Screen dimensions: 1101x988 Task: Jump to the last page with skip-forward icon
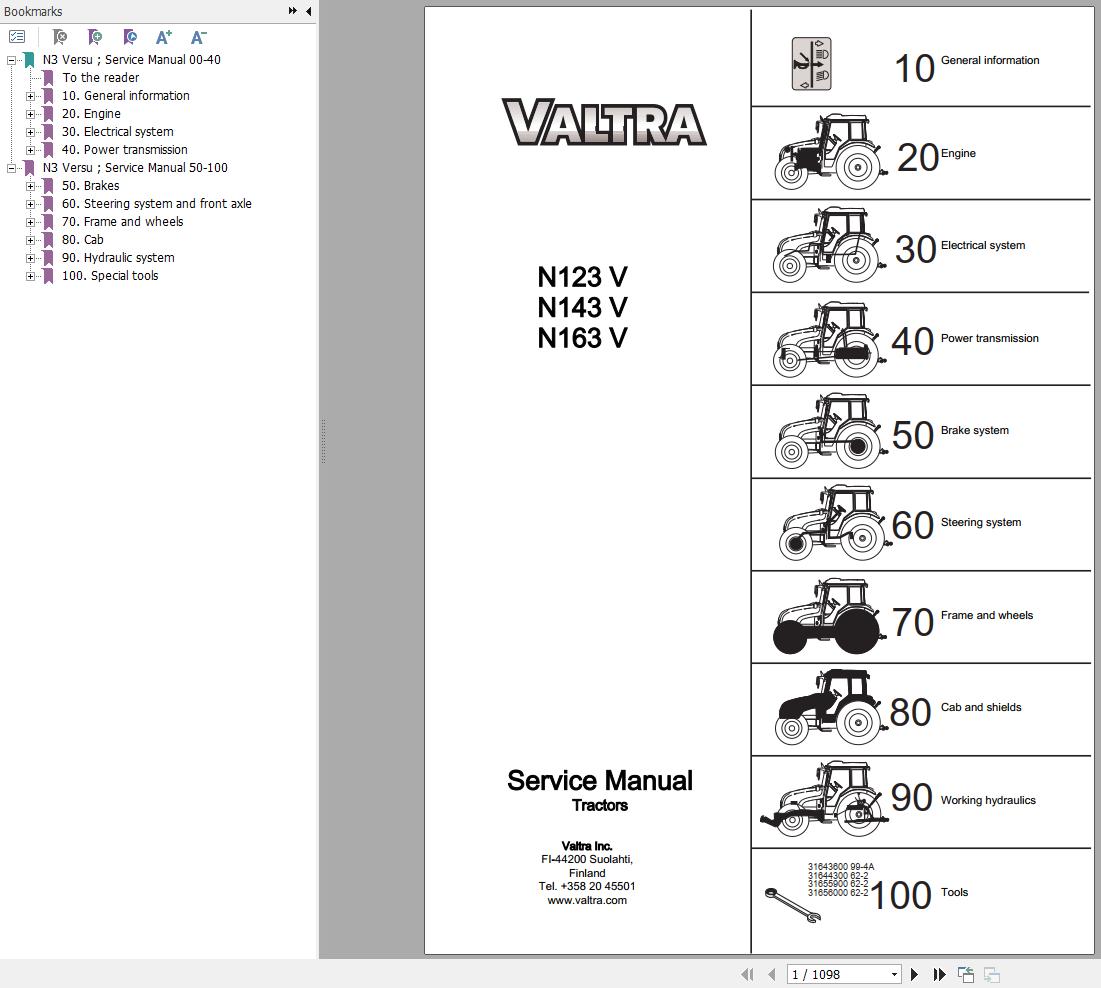click(x=938, y=973)
